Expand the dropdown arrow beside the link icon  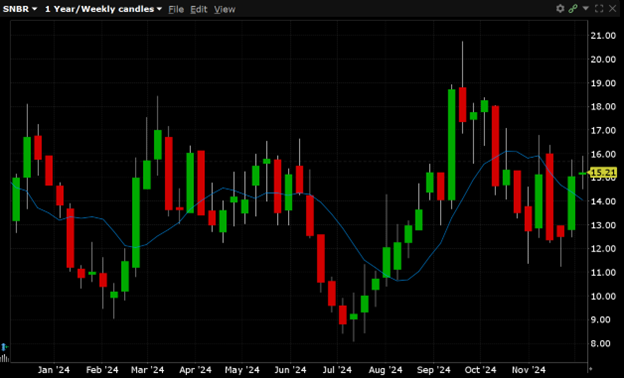585,8
